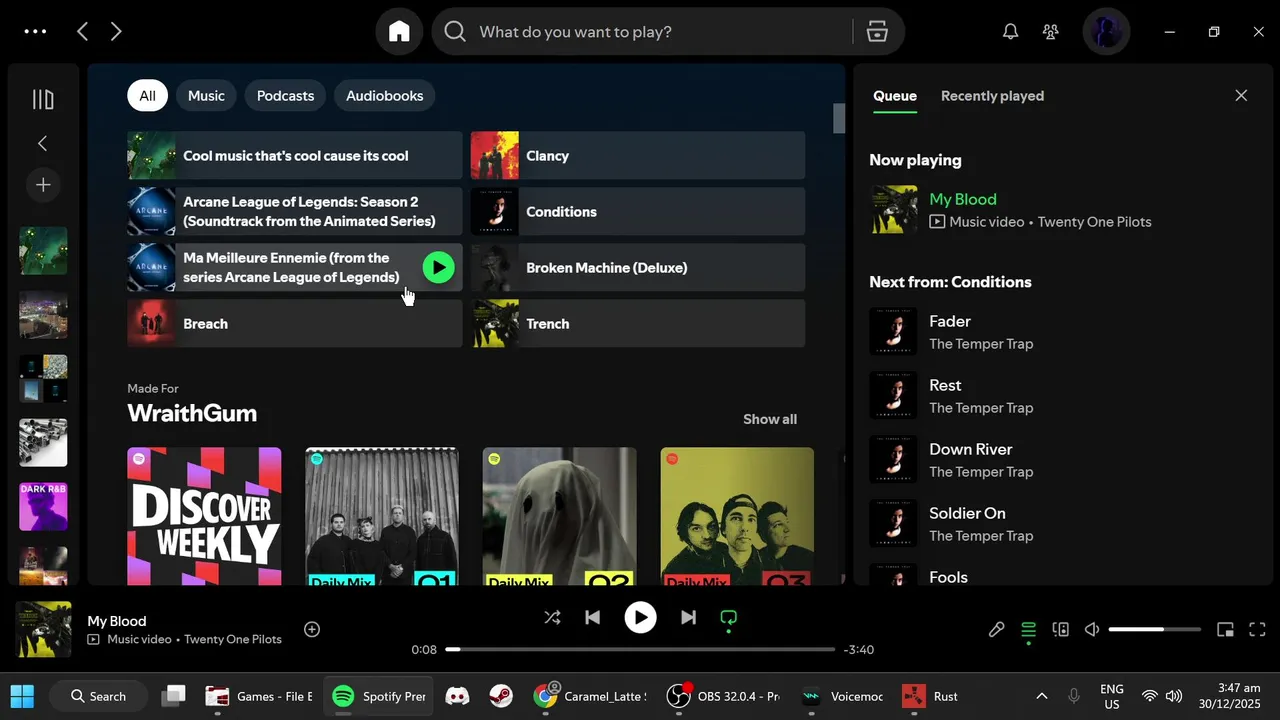Collapse sidebar with left chevron
Image resolution: width=1280 pixels, height=720 pixels.
43,143
